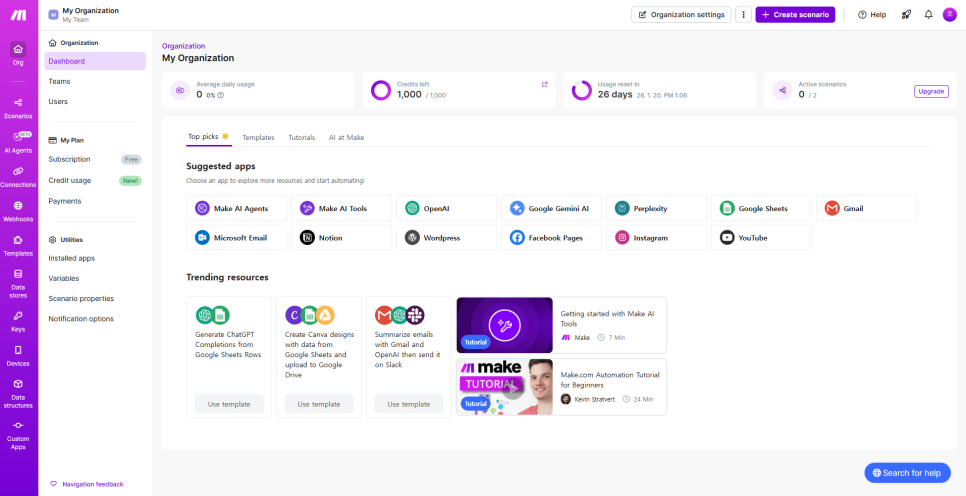The height and width of the screenshot is (496, 966).
Task: Switch to the AI at Make tab
Action: coord(346,137)
